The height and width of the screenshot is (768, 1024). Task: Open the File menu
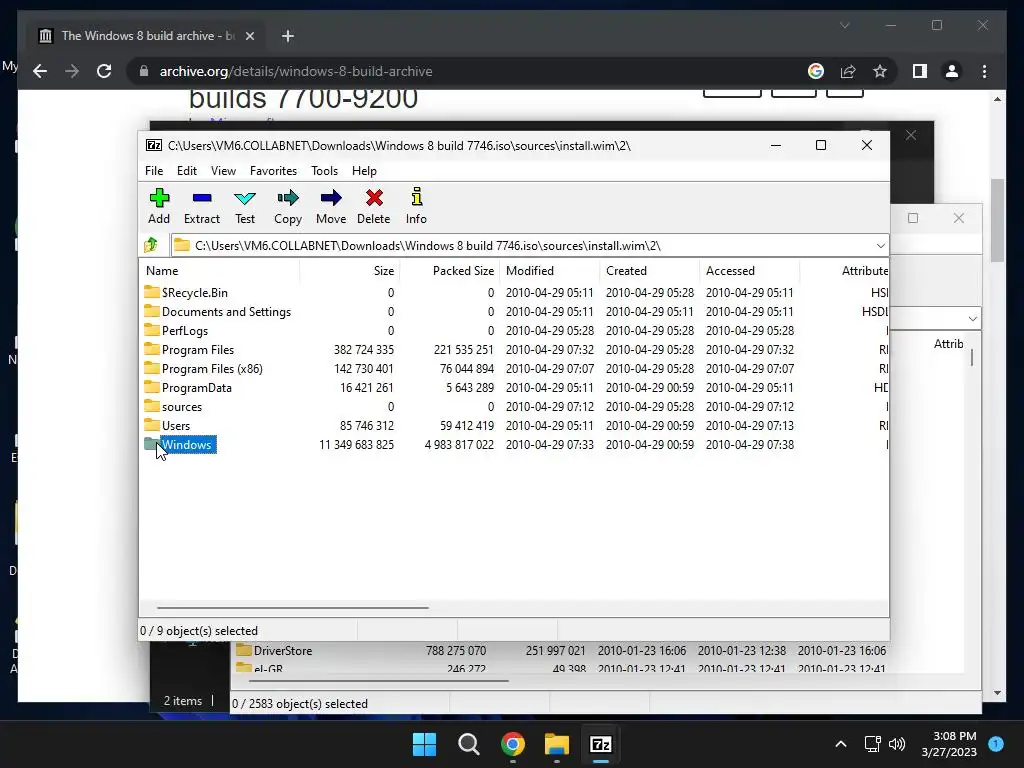[x=154, y=170]
